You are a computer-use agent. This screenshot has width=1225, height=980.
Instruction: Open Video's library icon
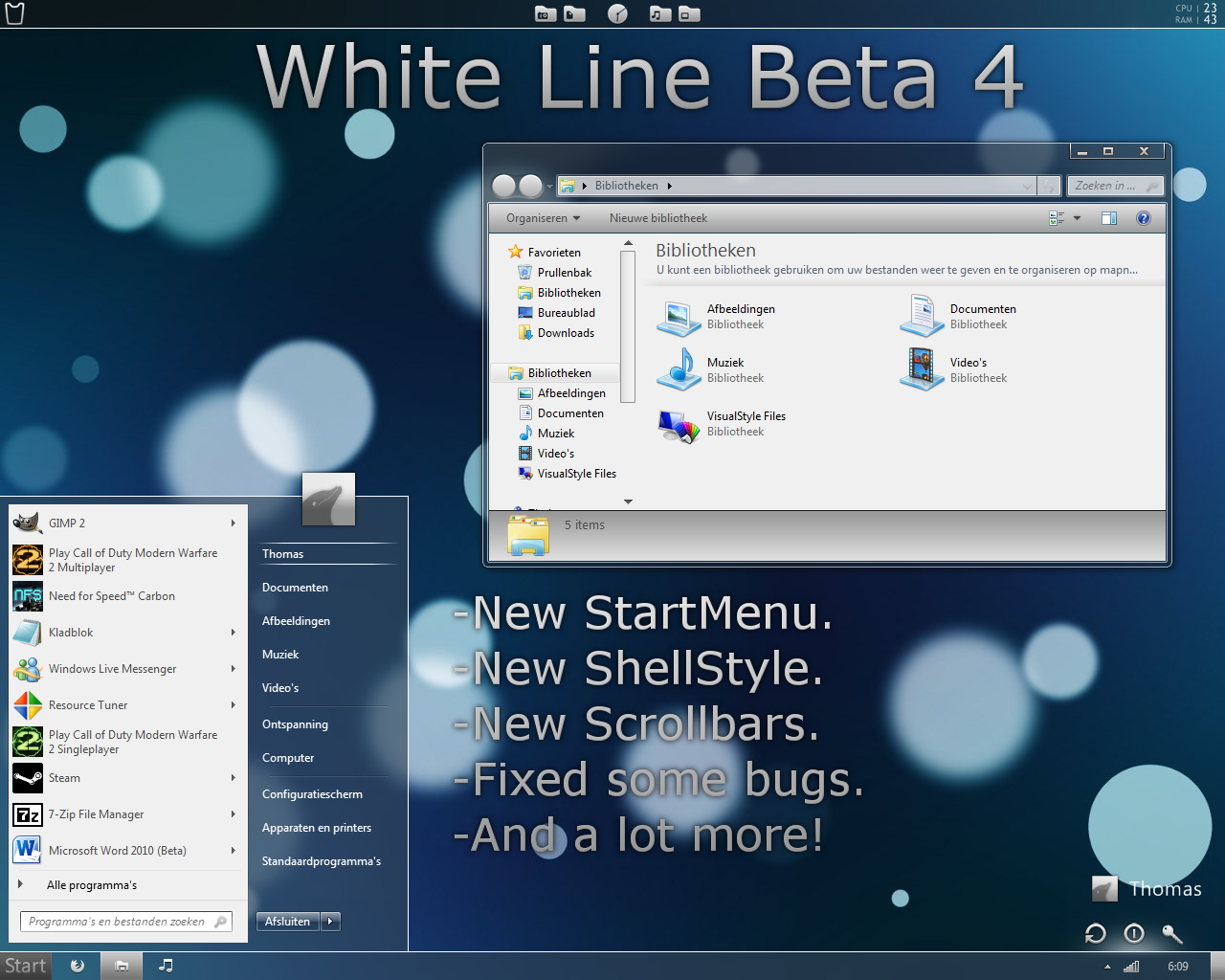(x=923, y=370)
